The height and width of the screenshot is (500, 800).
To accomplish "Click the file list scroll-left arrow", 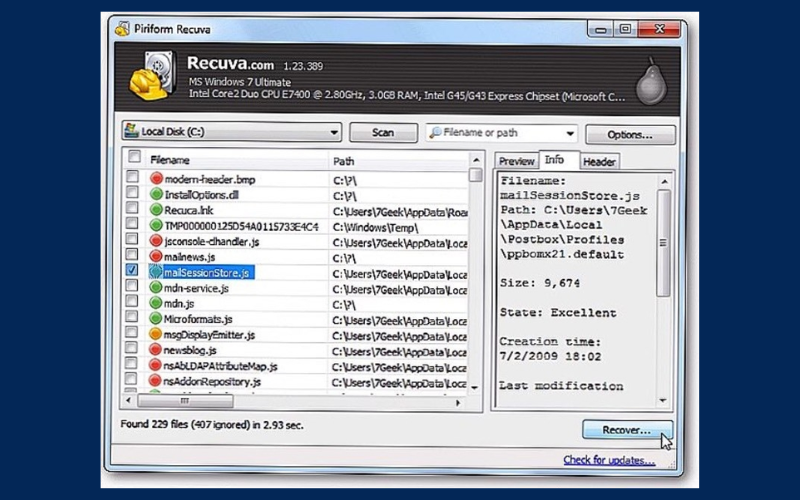I will 129,401.
